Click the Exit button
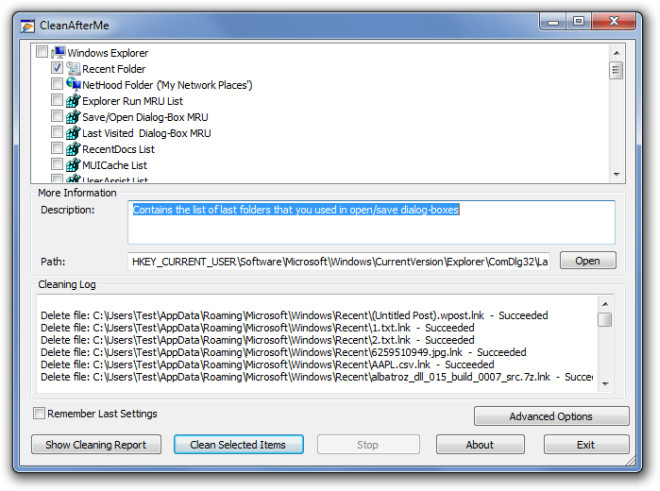This screenshot has width=660, height=491. (x=586, y=445)
